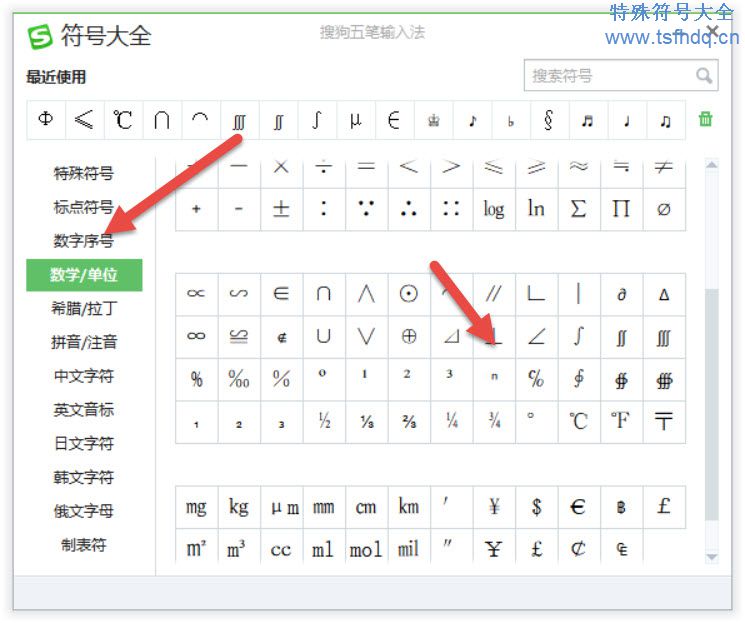Open the 希腊/拉丁 category
The width and height of the screenshot is (745, 623).
[84, 308]
